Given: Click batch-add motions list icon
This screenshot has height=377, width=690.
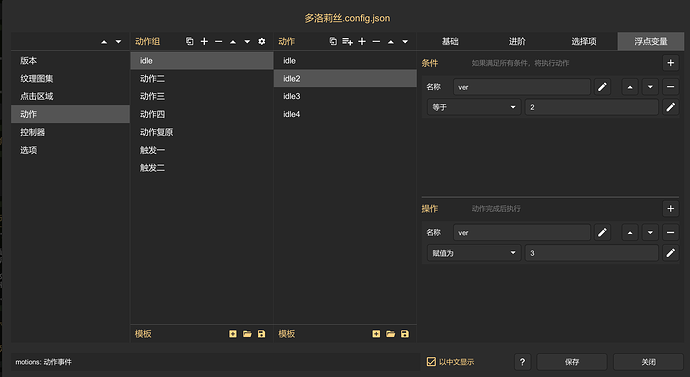Looking at the screenshot, I should point(347,41).
